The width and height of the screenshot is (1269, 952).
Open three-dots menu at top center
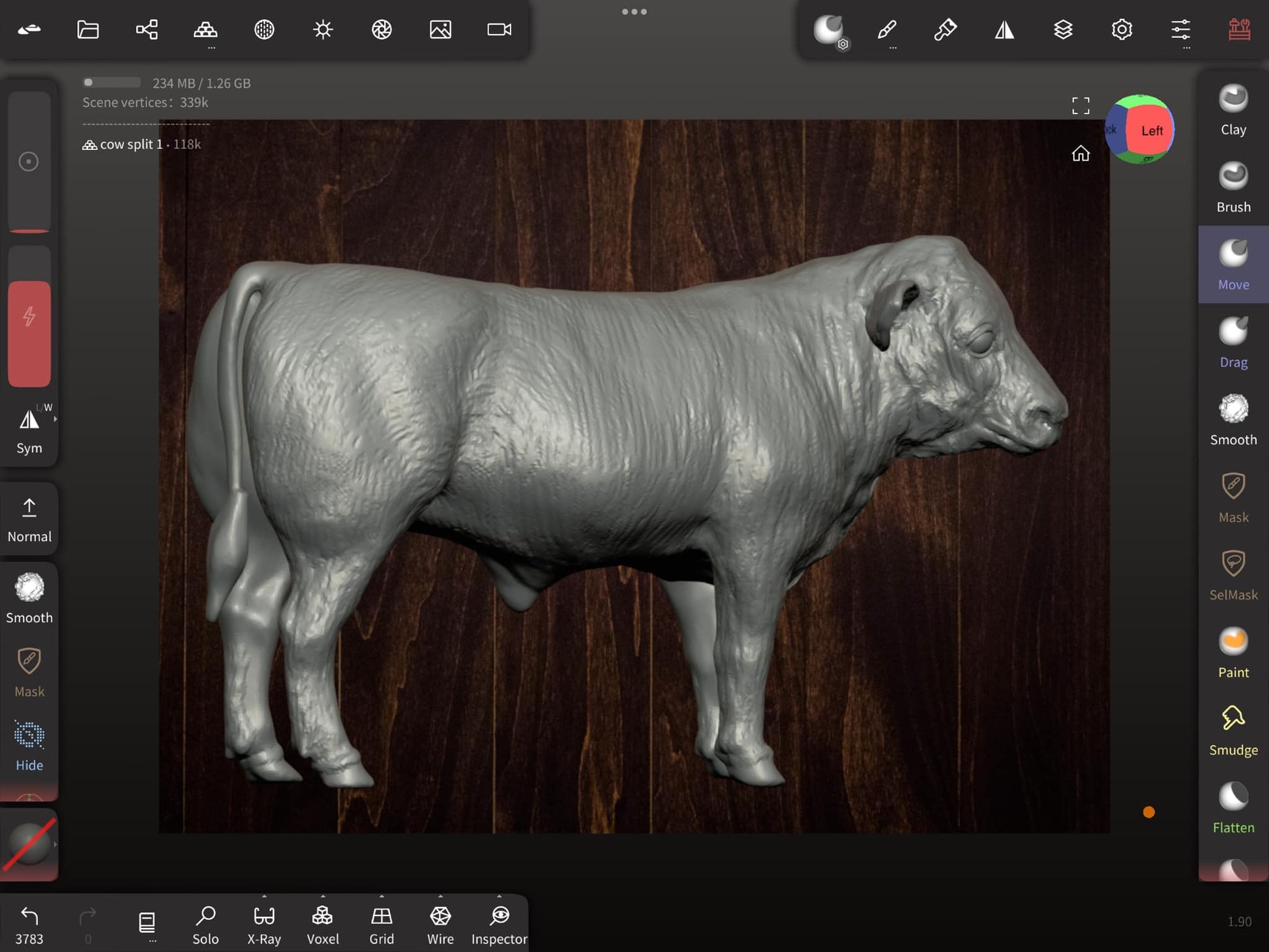click(x=634, y=12)
